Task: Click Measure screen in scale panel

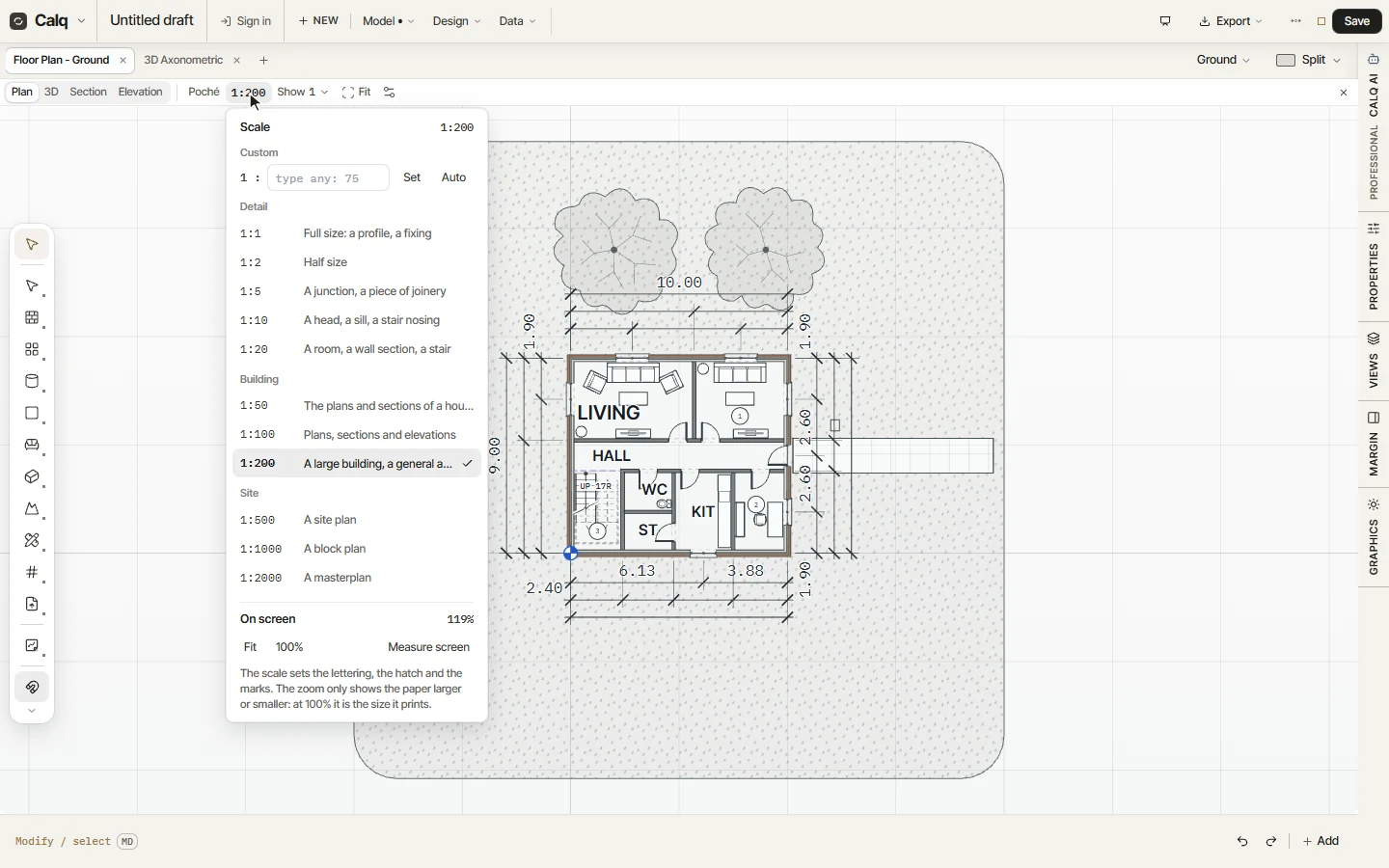Action: point(429,648)
